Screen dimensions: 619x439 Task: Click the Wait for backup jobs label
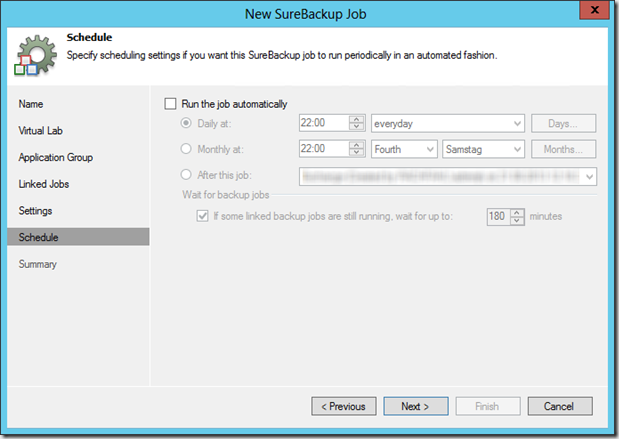coord(225,195)
